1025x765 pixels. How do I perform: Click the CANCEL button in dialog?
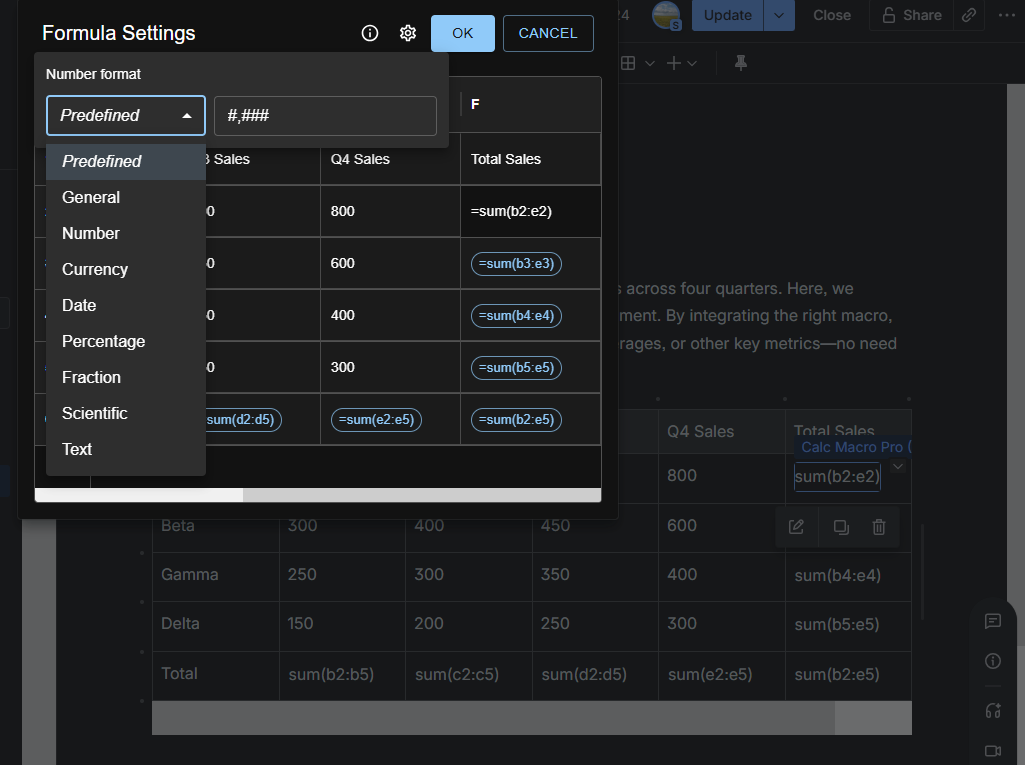coord(547,33)
